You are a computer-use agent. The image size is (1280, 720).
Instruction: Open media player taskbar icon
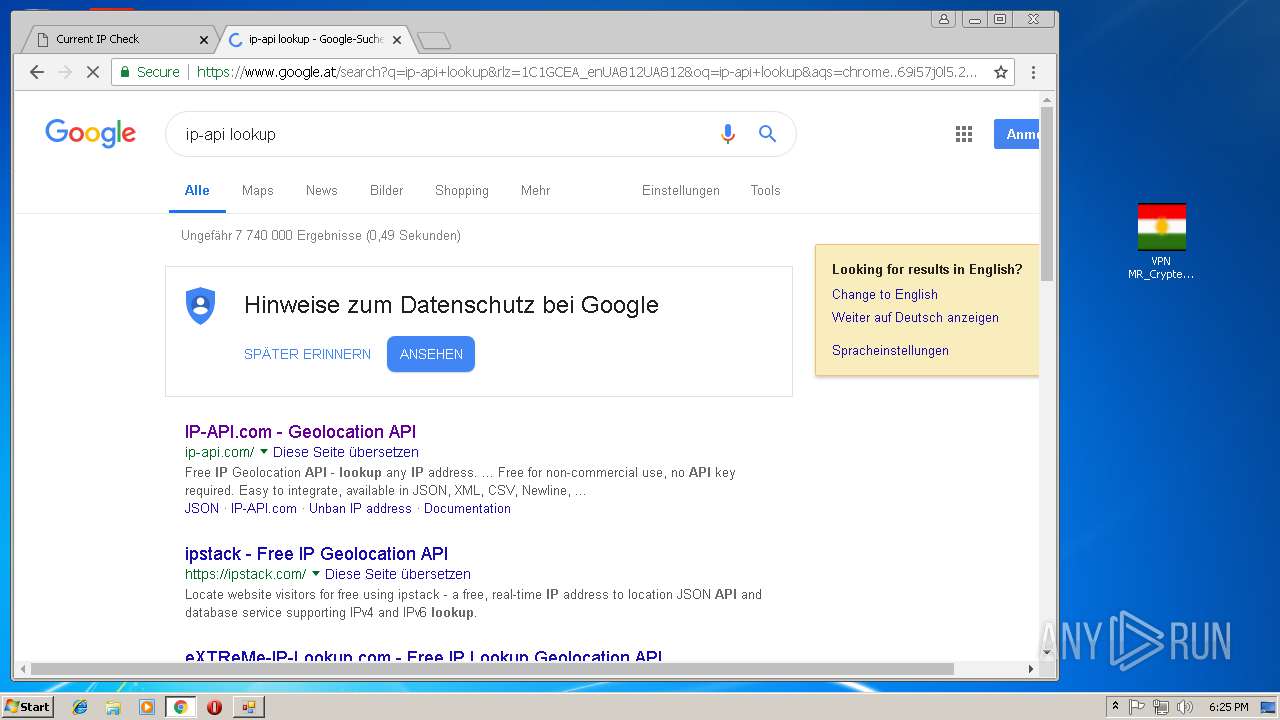[147, 707]
